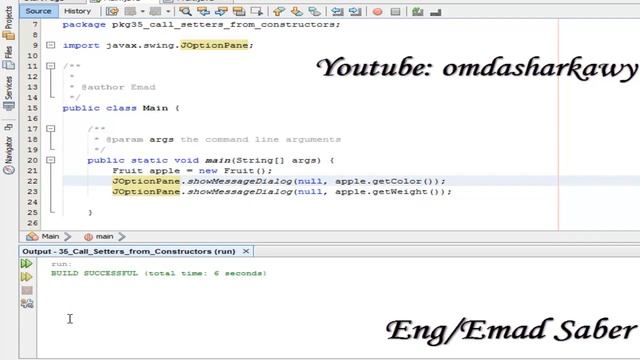The height and width of the screenshot is (360, 640).
Task: Click line number 15 in gutter
Action: 33,108
